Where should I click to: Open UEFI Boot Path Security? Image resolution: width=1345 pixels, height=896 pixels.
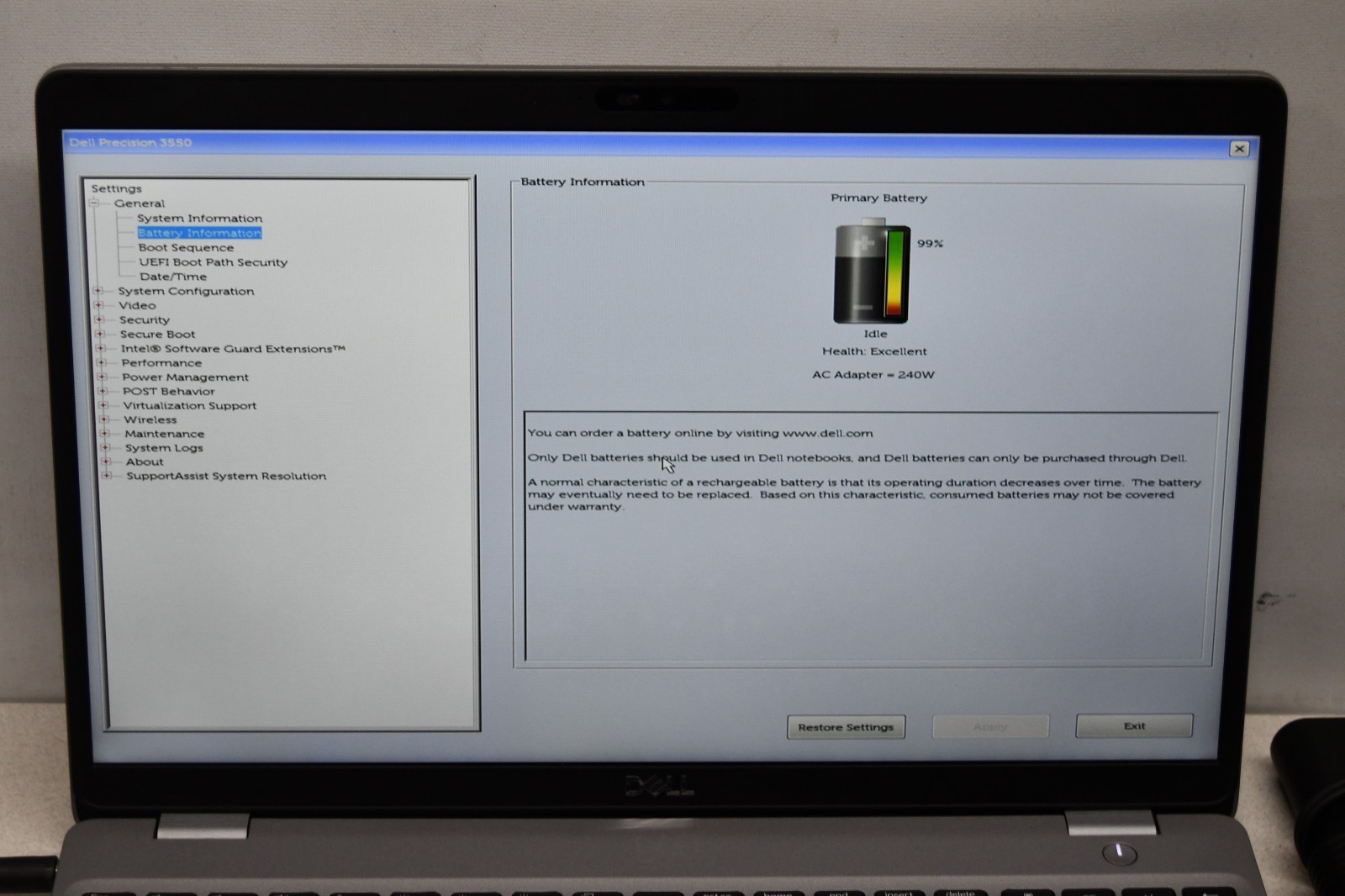(214, 262)
